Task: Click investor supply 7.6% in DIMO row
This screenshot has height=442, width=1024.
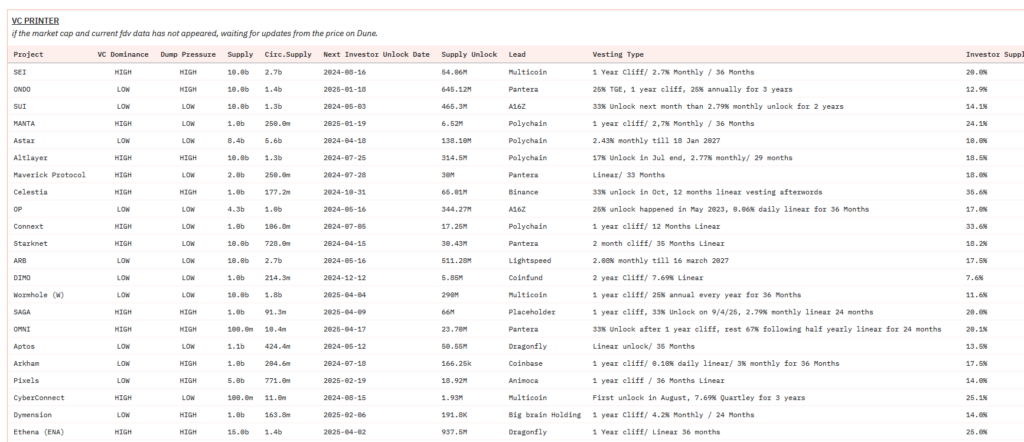Action: pos(974,277)
